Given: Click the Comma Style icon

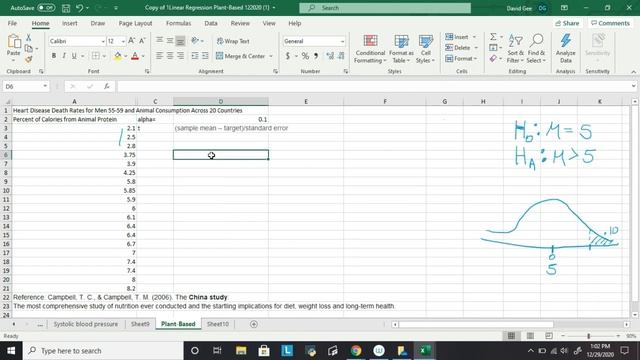Looking at the screenshot, I should pos(316,56).
